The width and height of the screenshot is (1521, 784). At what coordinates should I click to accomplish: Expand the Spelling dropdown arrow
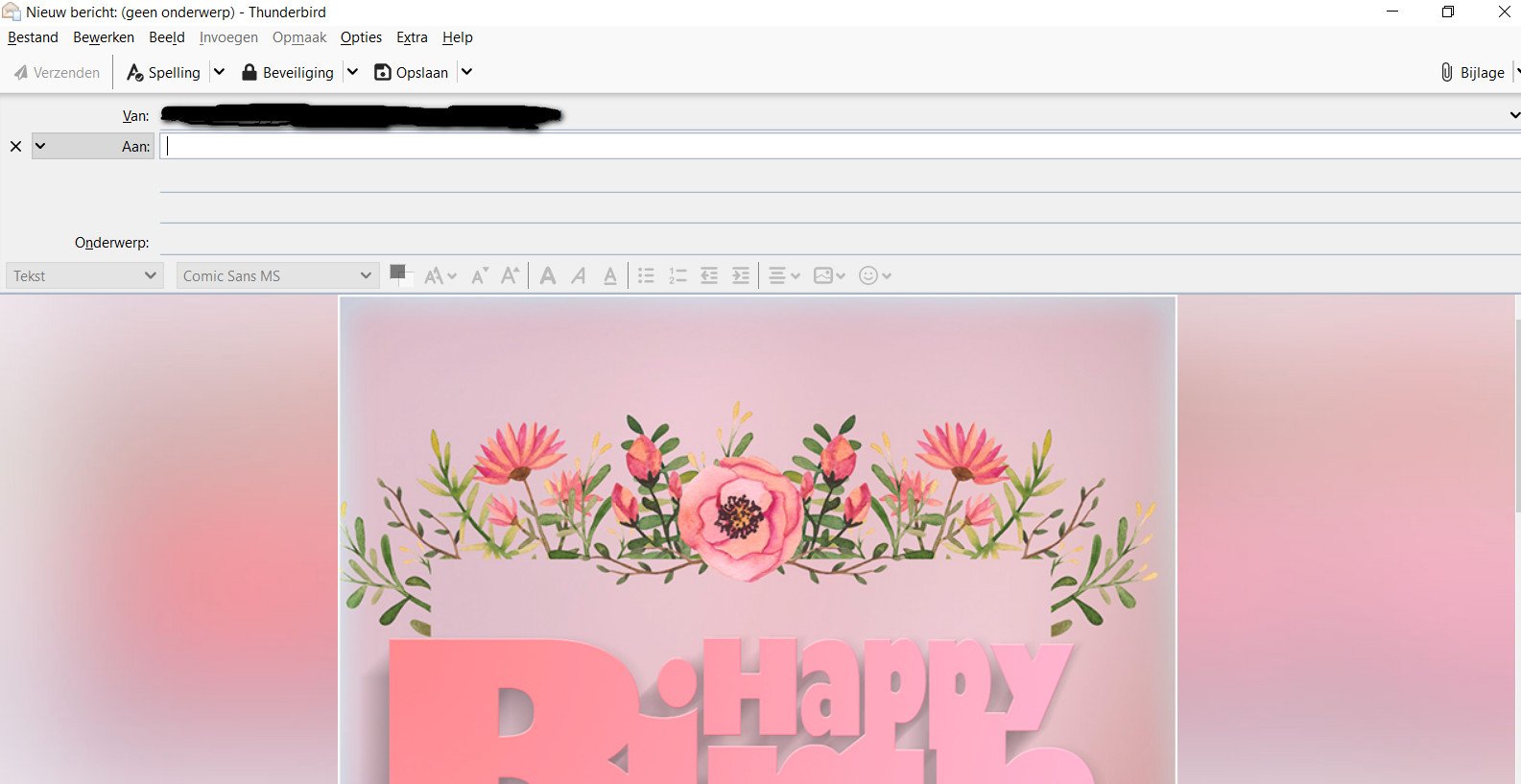coord(219,72)
